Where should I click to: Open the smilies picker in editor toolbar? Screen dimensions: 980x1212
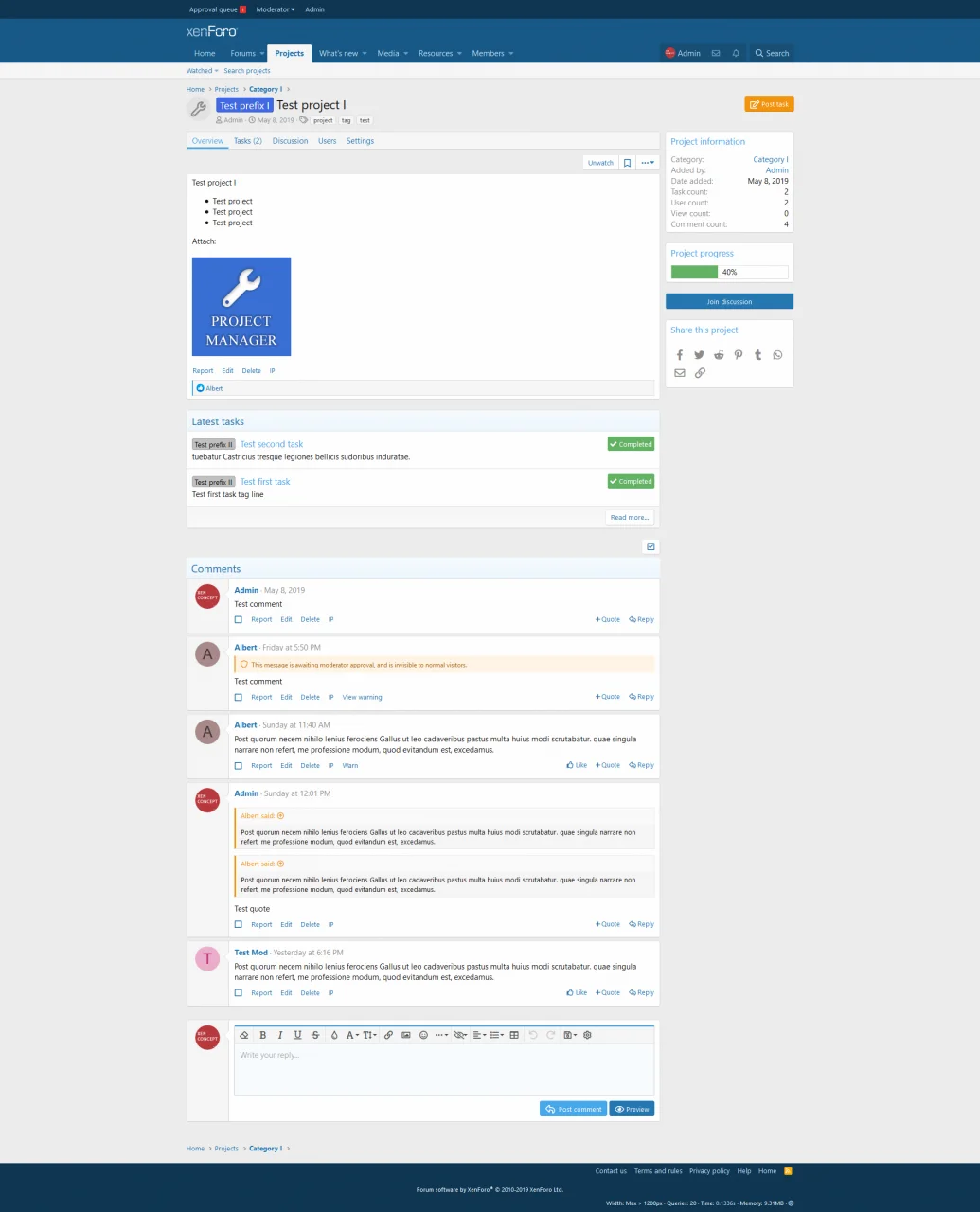(423, 1035)
